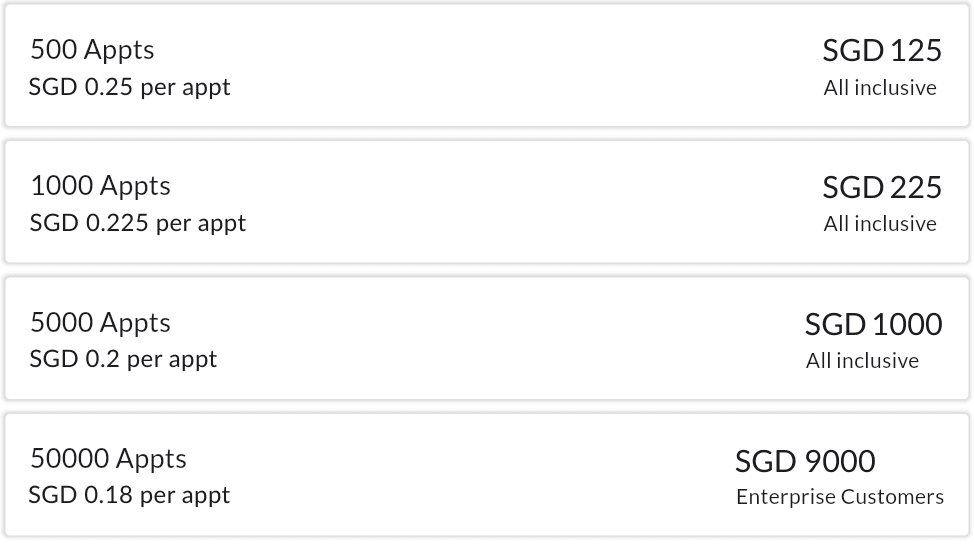The height and width of the screenshot is (544, 974).
Task: Select the 1000 Appts plan card
Action: pyautogui.click(x=487, y=203)
